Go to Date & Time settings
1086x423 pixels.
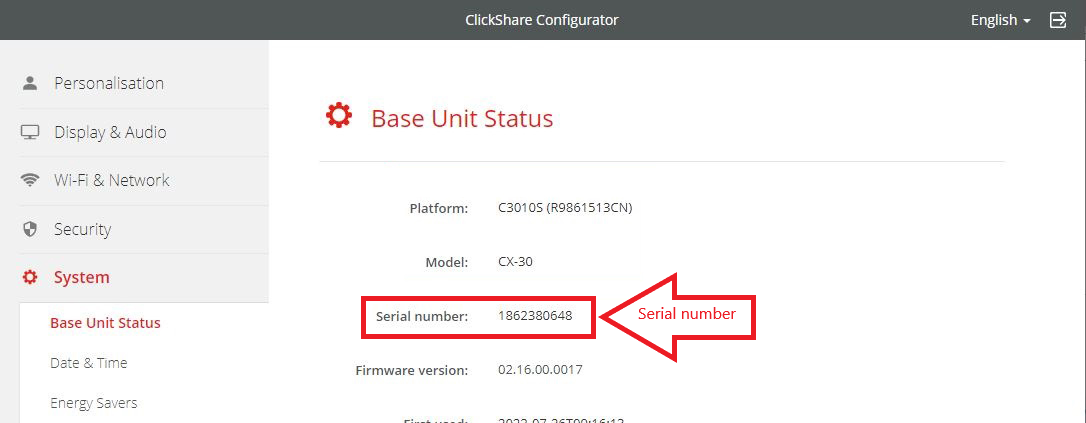[x=89, y=363]
